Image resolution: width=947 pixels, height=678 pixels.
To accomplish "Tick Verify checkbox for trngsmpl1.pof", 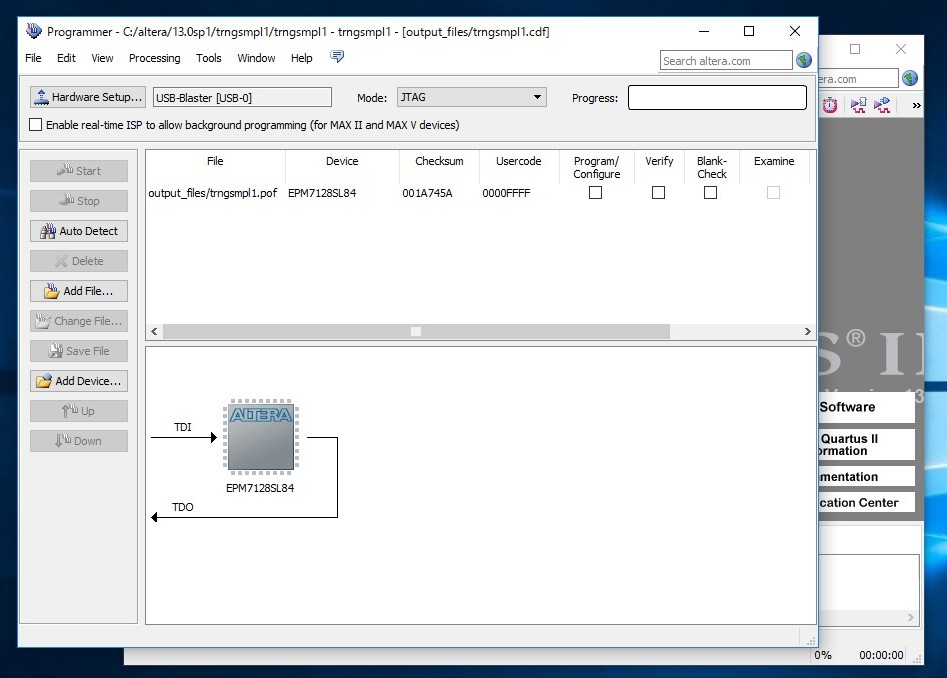I will (658, 193).
